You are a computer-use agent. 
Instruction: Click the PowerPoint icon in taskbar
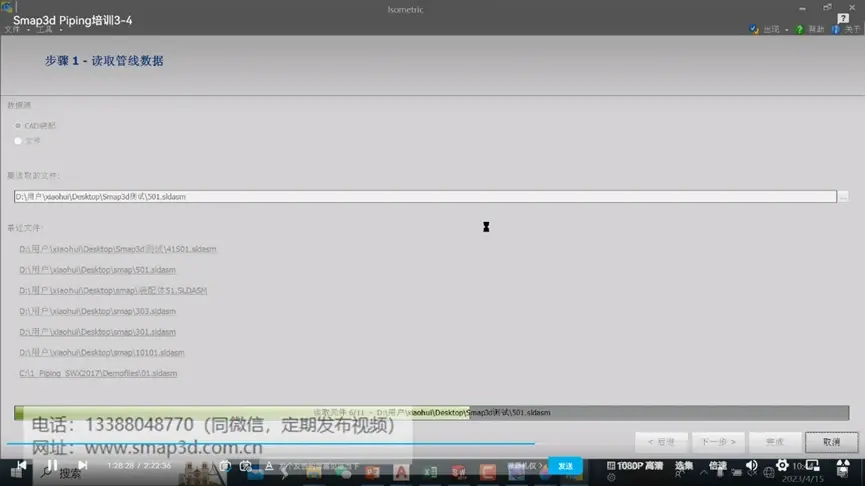pos(372,472)
